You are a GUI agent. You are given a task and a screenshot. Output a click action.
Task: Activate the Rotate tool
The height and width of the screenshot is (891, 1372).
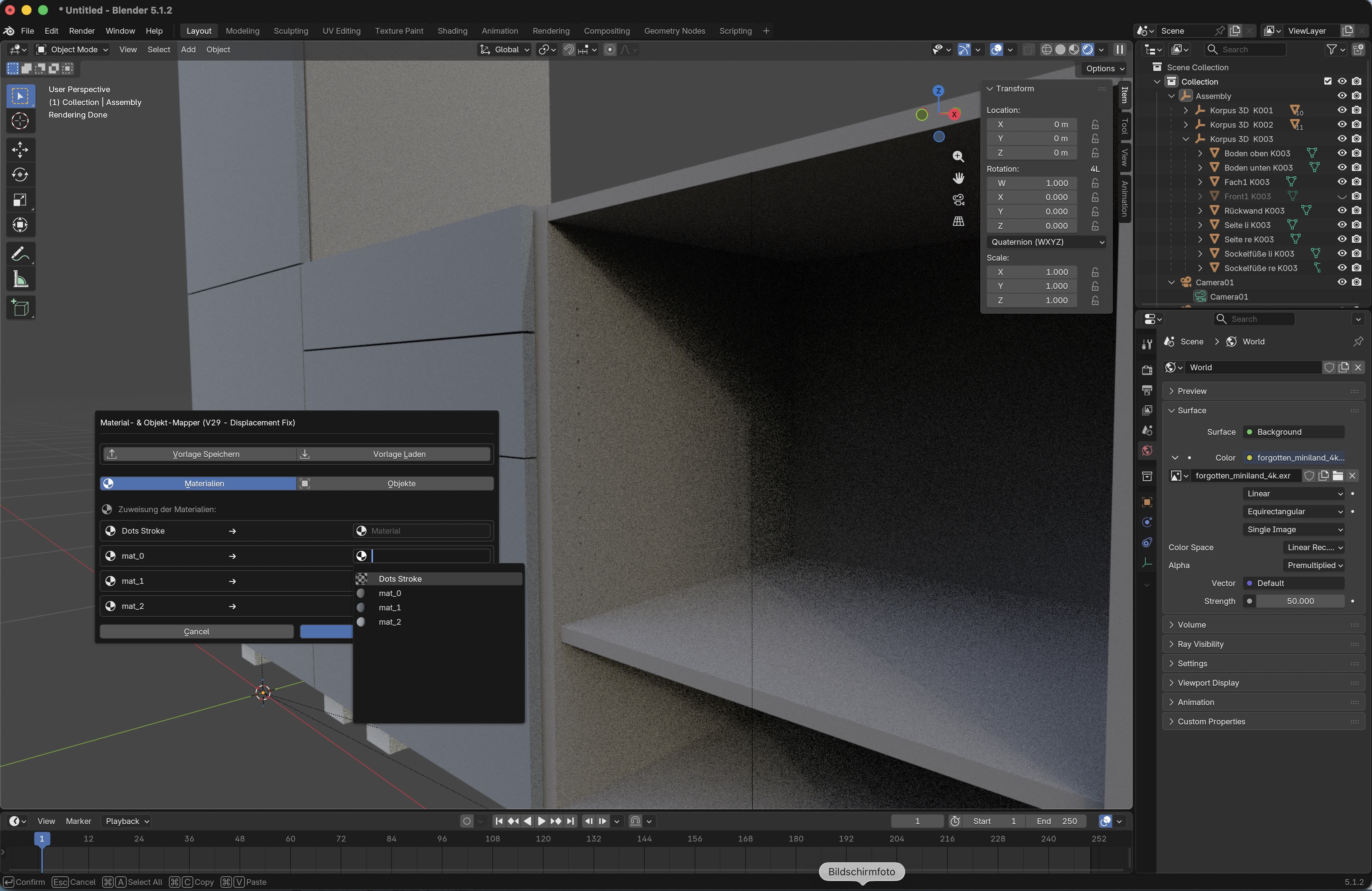tap(20, 175)
